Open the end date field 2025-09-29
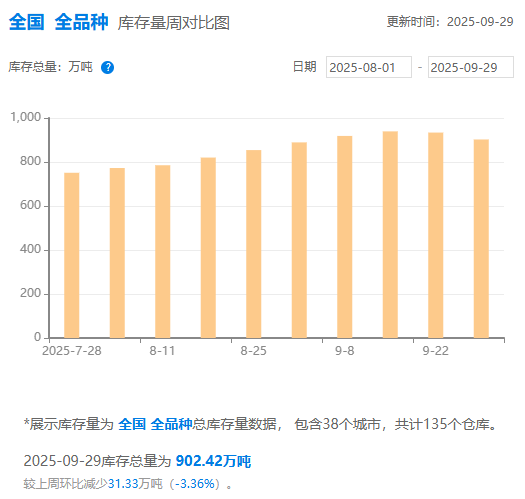The height and width of the screenshot is (499, 525). coord(470,67)
